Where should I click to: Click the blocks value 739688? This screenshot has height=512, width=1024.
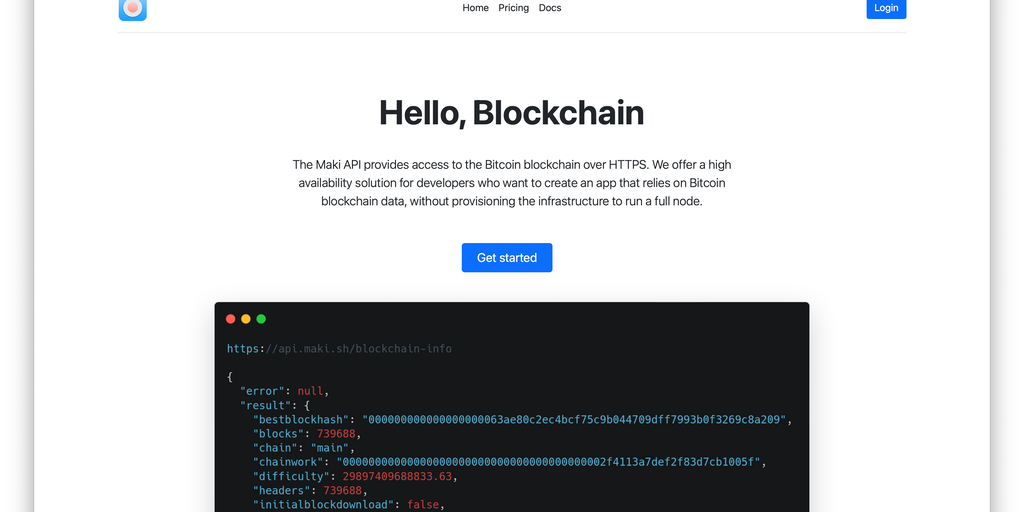[x=335, y=434]
